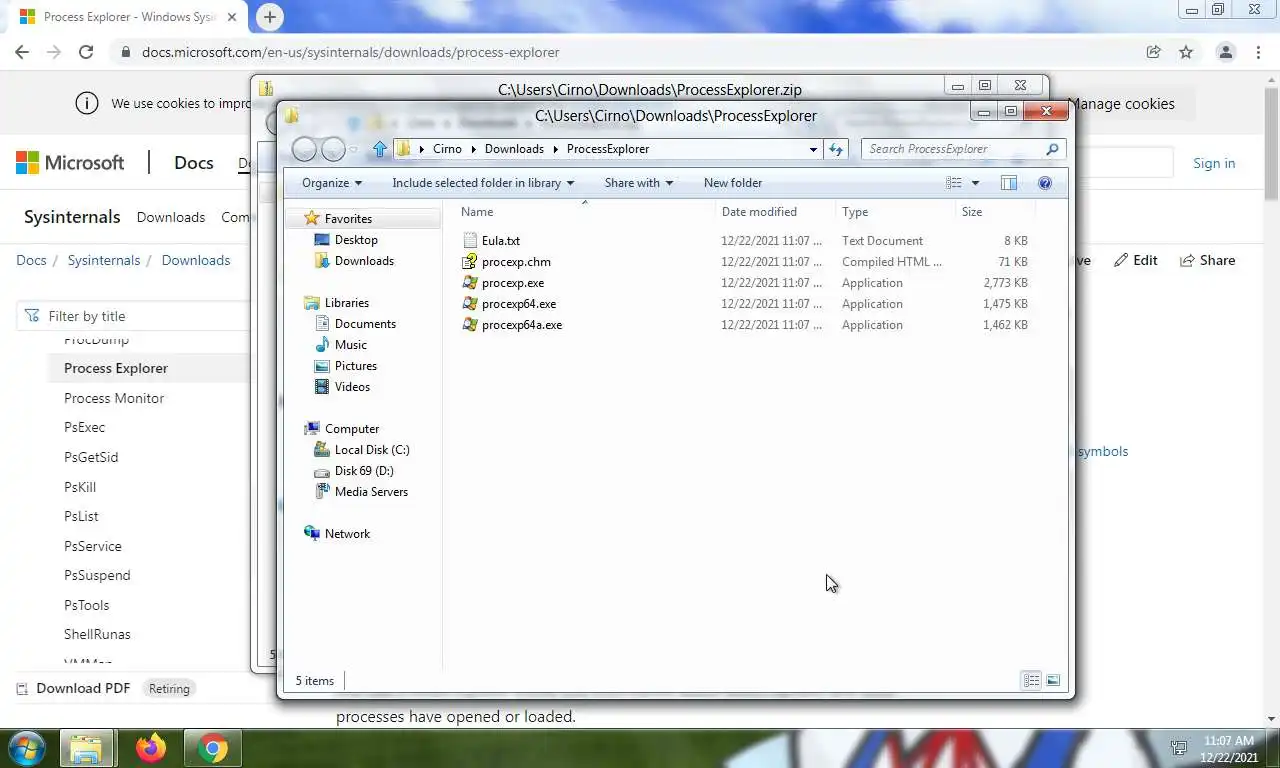
Task: Click the change view icon
Action: click(954, 183)
